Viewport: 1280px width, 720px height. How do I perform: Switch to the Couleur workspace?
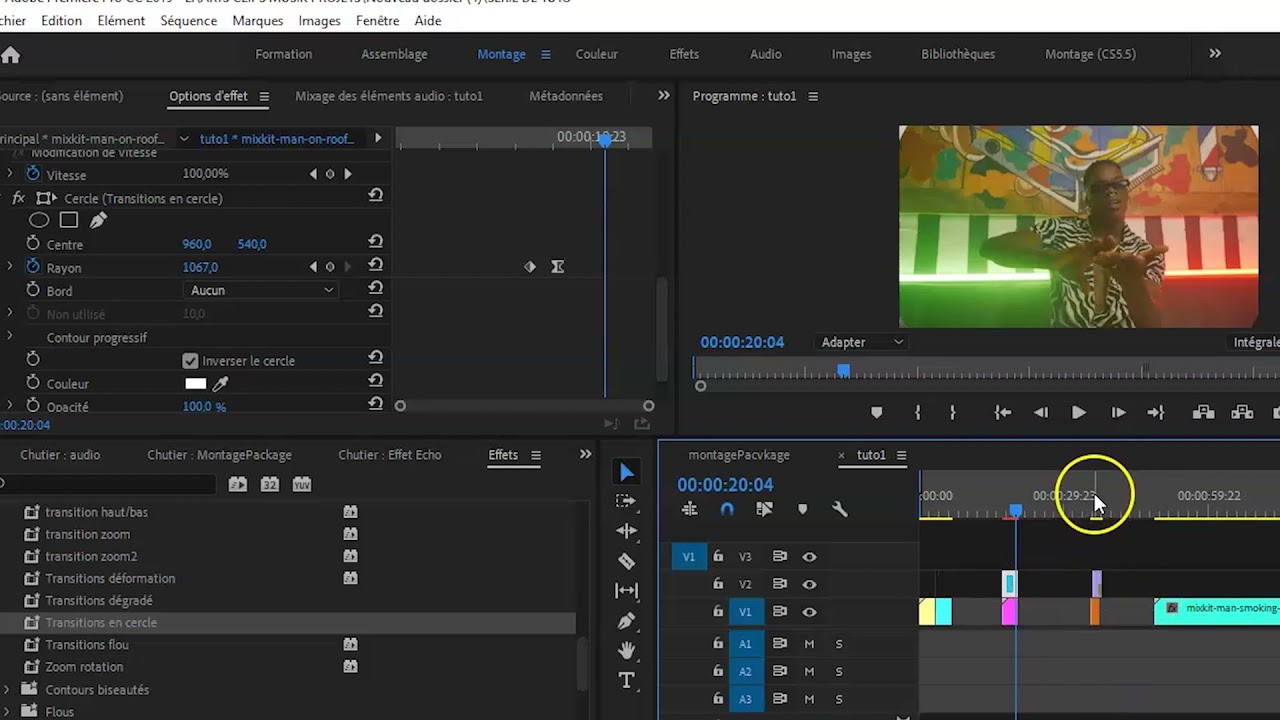click(597, 54)
